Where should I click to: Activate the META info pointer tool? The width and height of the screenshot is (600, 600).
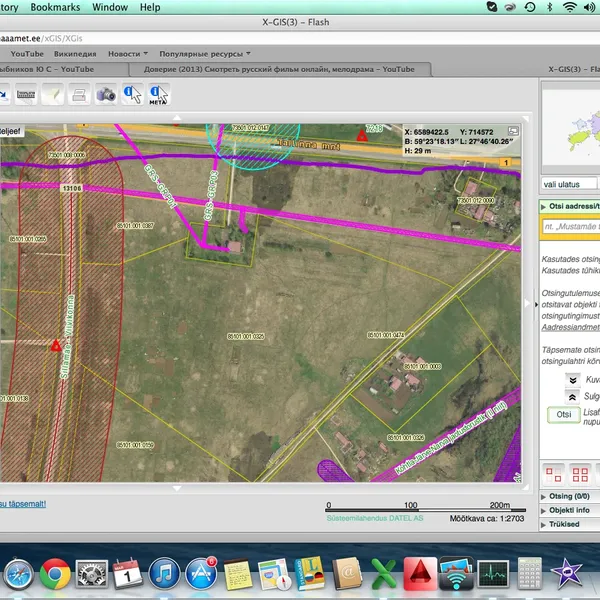[x=159, y=94]
